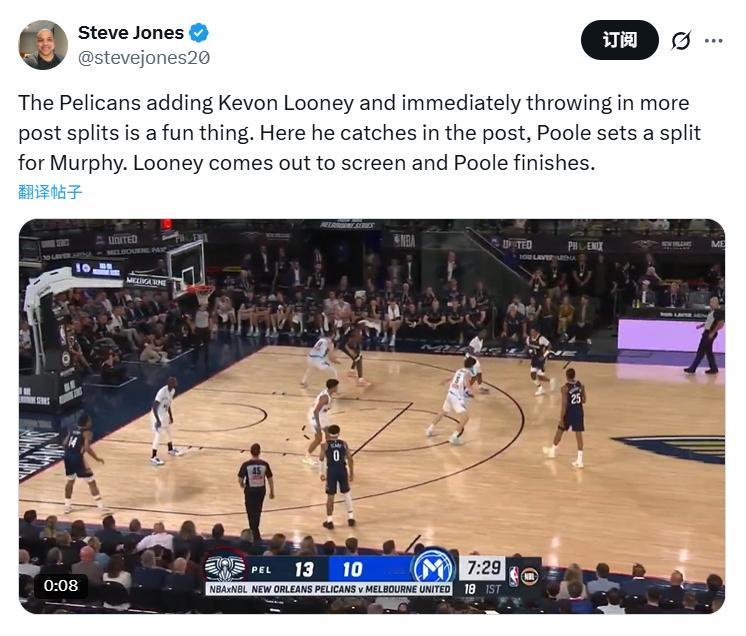Image resolution: width=746 pixels, height=636 pixels.
Task: Click the NBA logo beside game clock
Action: (x=513, y=576)
